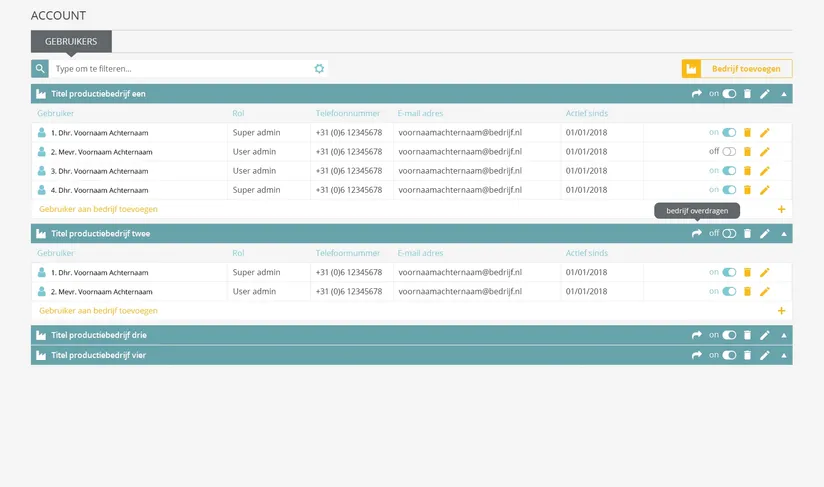Click Gebruiker aan bedrijf toevoegen under productiebedrijf een
824x487 pixels.
(x=98, y=209)
